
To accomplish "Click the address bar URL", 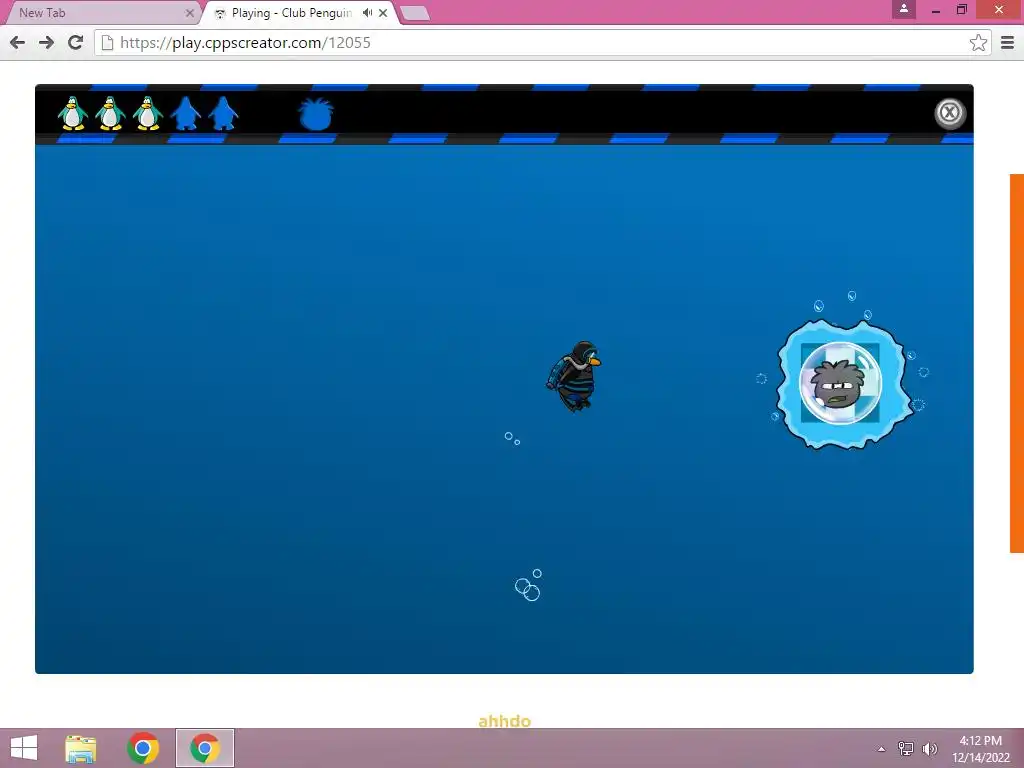I will click(245, 42).
